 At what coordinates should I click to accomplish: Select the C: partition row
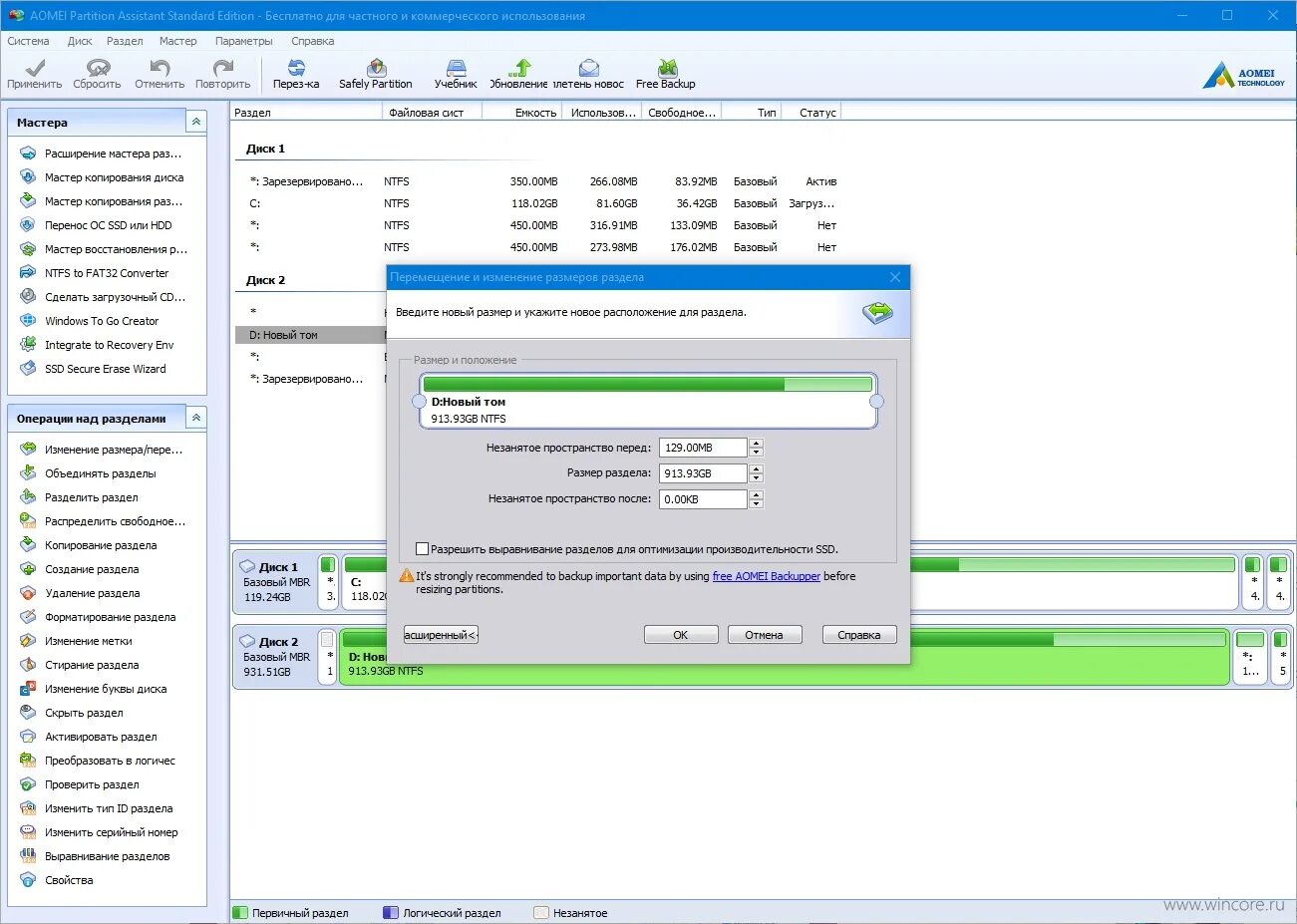coord(539,203)
